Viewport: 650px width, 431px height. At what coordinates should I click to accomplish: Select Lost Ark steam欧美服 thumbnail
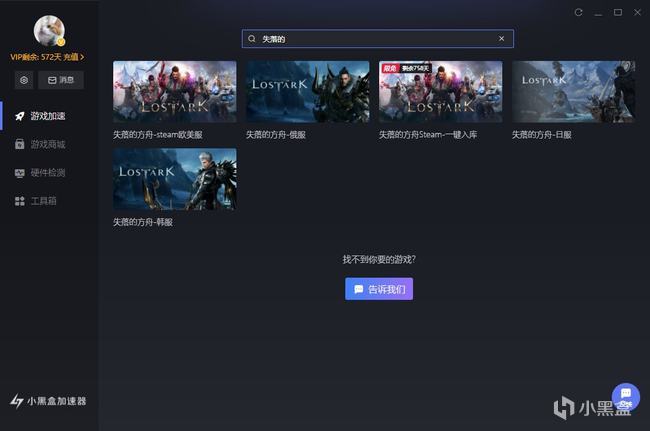click(x=175, y=92)
